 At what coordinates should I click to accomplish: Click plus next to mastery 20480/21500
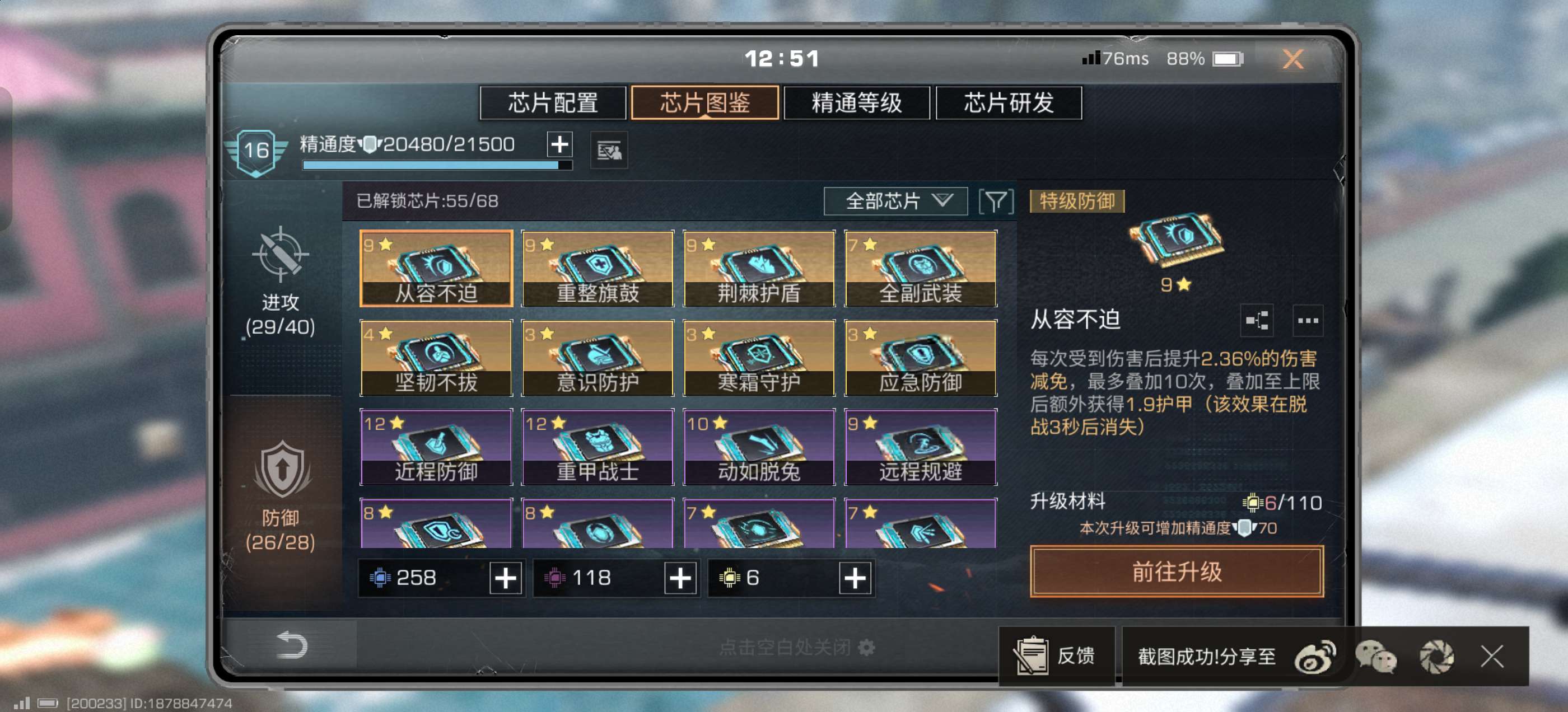pos(559,145)
